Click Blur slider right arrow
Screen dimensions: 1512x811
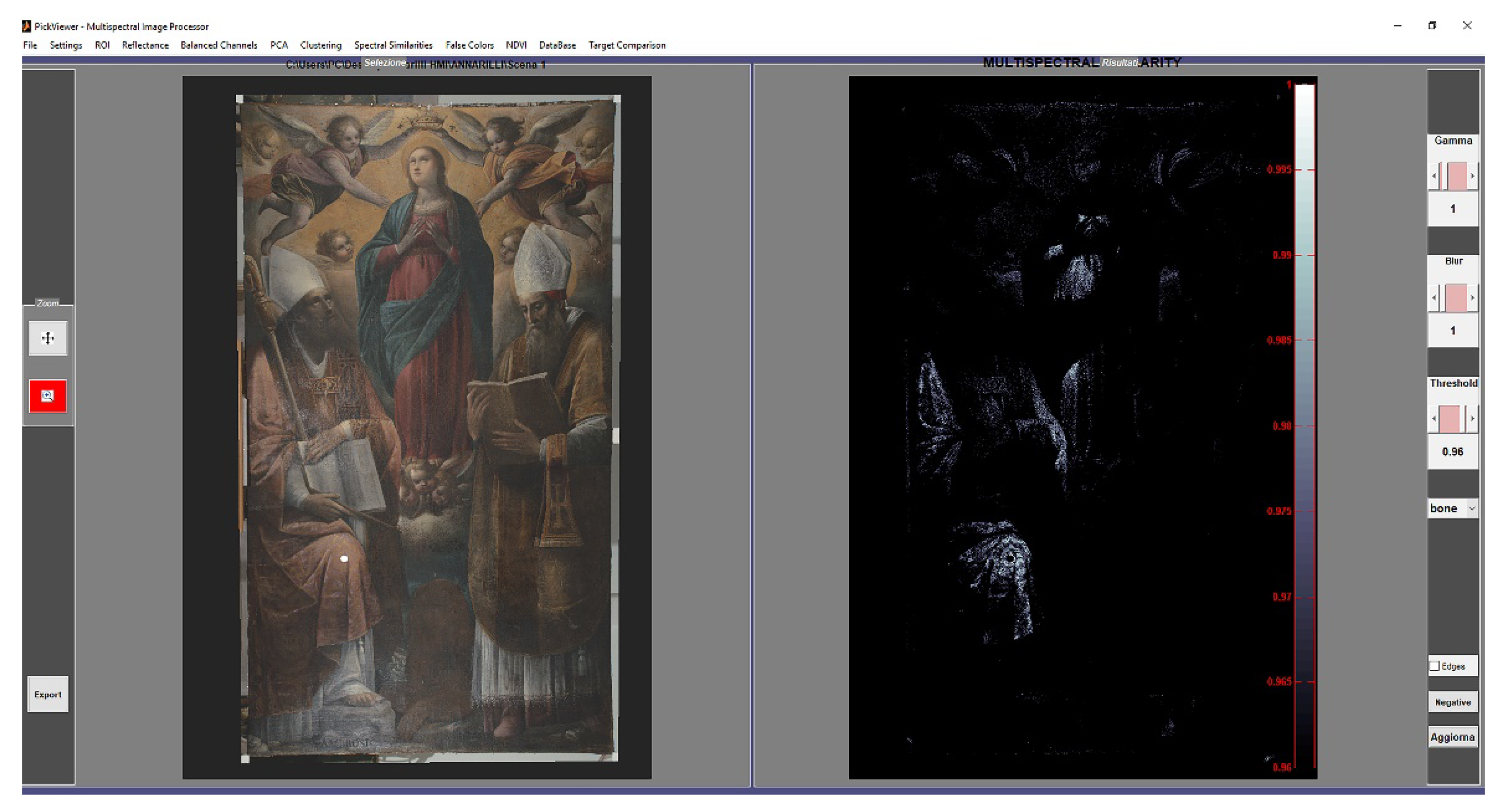[1472, 298]
